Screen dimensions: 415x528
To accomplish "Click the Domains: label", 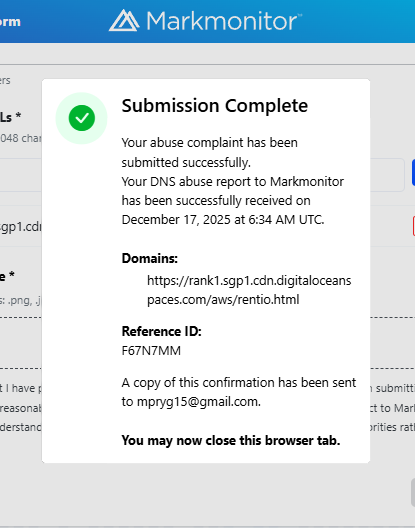I will (150, 258).
